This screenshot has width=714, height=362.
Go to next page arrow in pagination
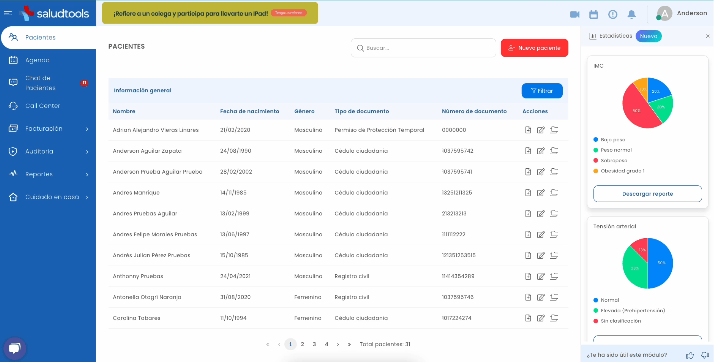tap(337, 344)
